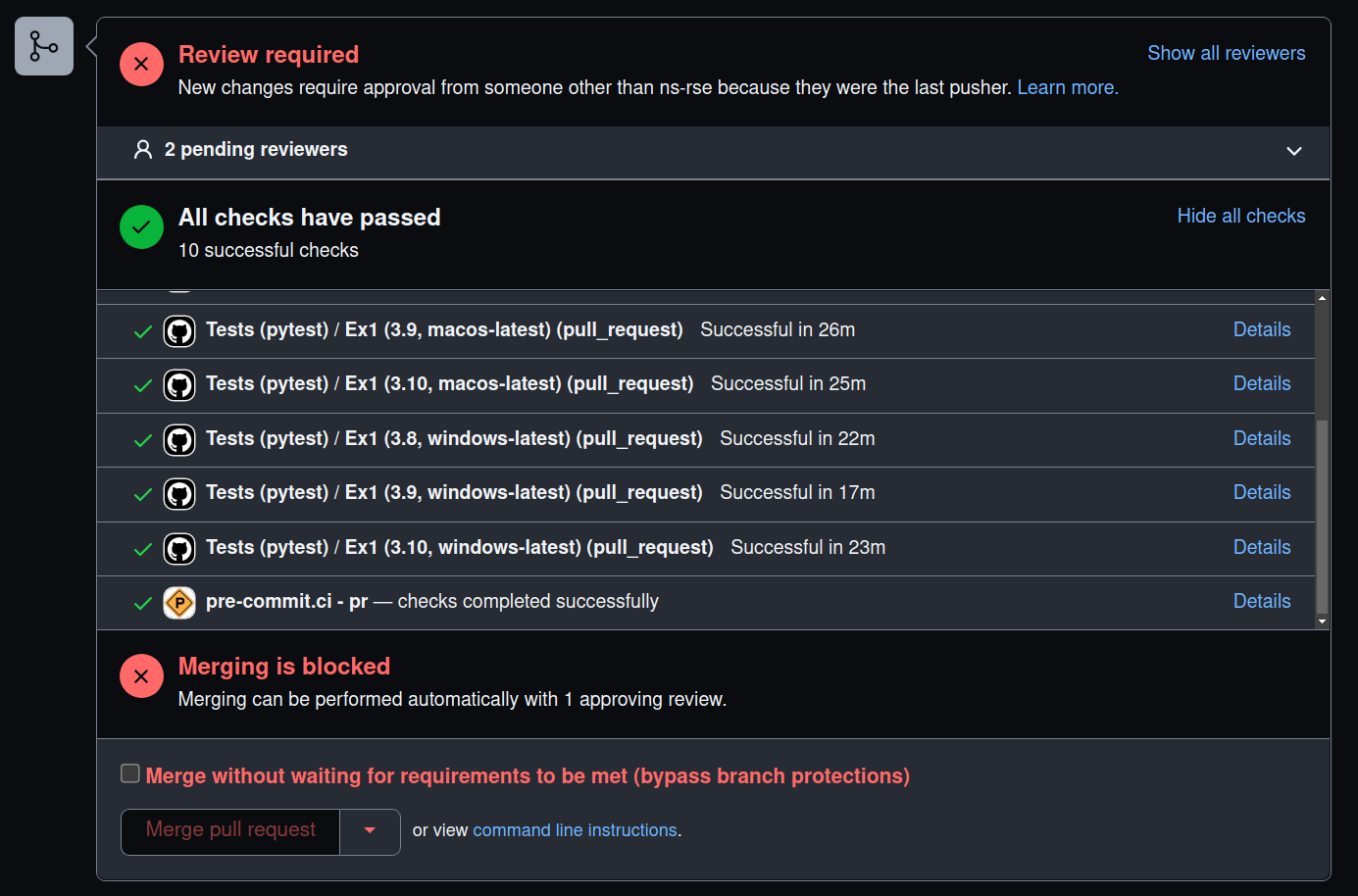Open the Learn more link
This screenshot has height=896, width=1358.
(x=1068, y=87)
